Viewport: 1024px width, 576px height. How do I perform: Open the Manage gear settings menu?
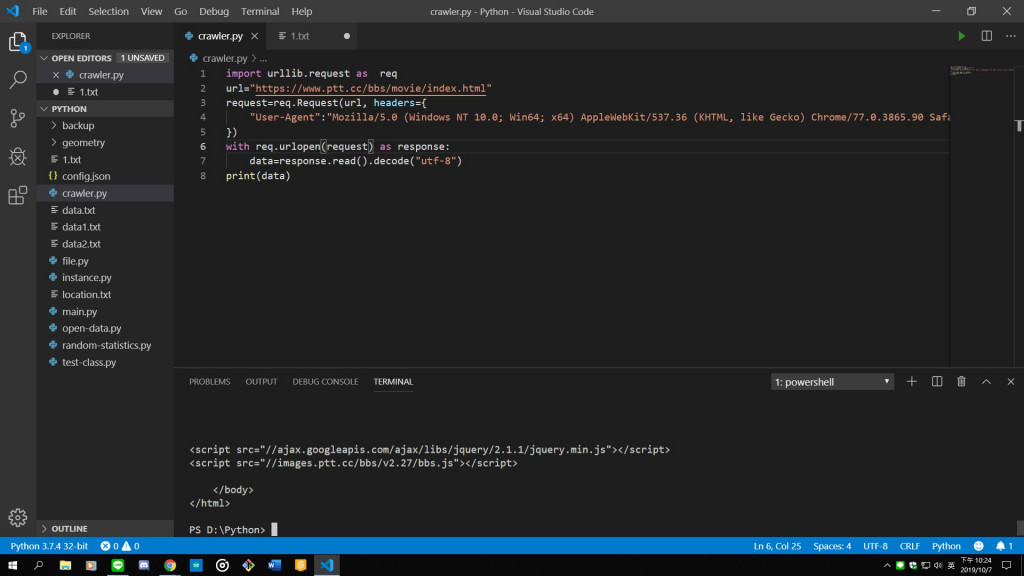point(18,517)
